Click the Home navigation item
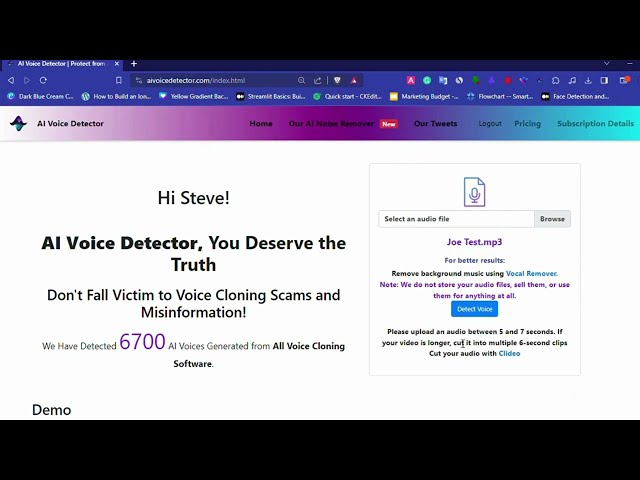The image size is (640, 480). 261,124
